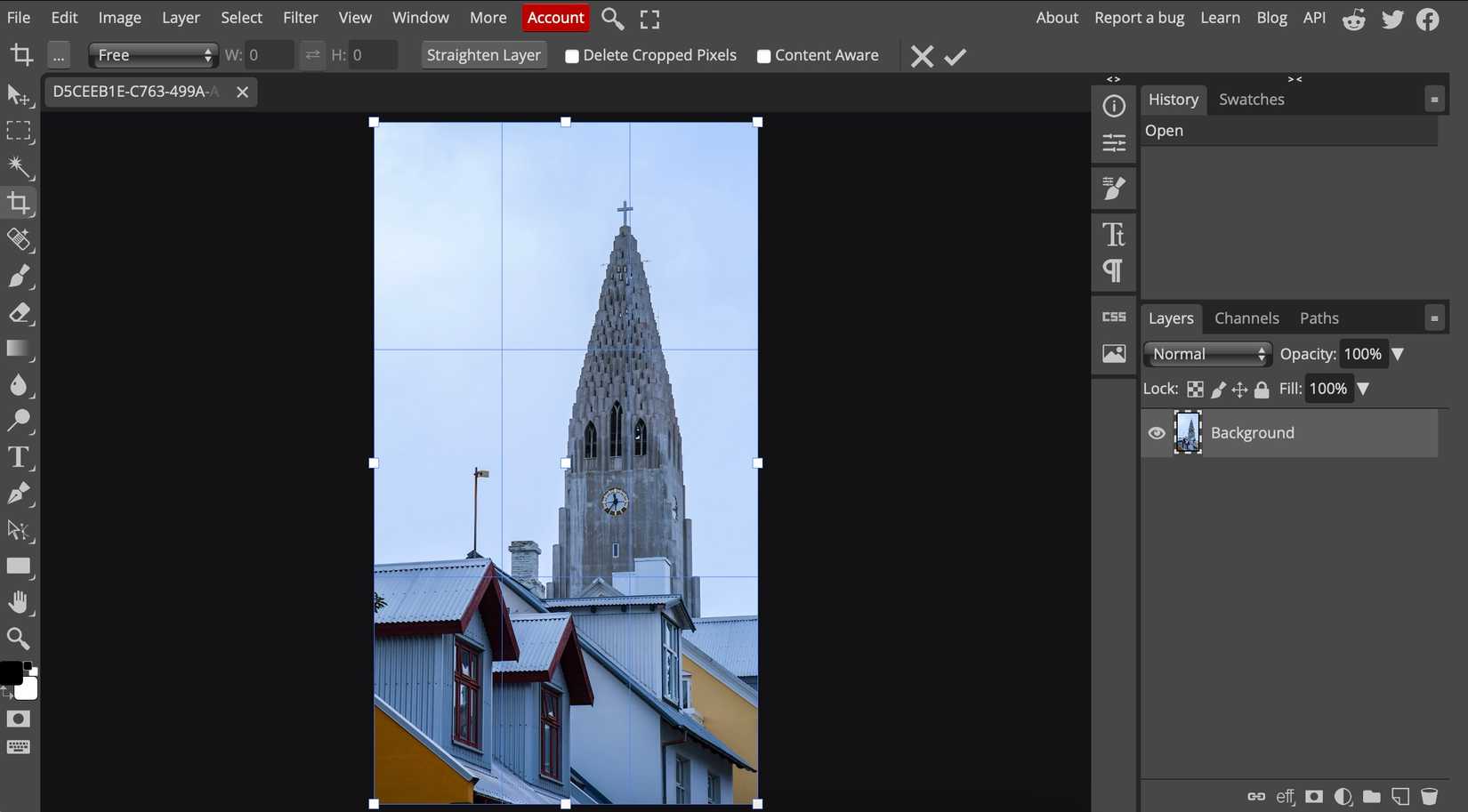Viewport: 1468px width, 812px height.
Task: Click the Straighten Layer button
Action: [x=483, y=55]
